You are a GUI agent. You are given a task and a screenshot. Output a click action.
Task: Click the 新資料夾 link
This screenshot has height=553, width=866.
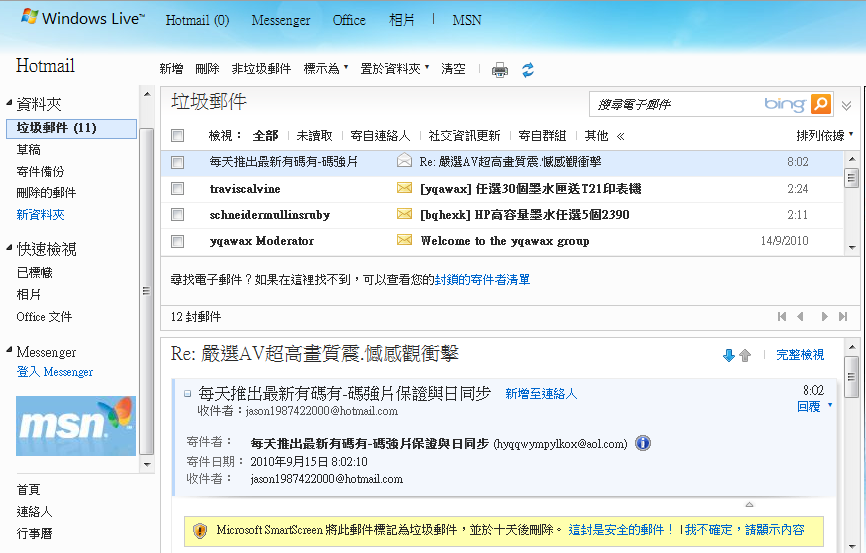[x=40, y=214]
